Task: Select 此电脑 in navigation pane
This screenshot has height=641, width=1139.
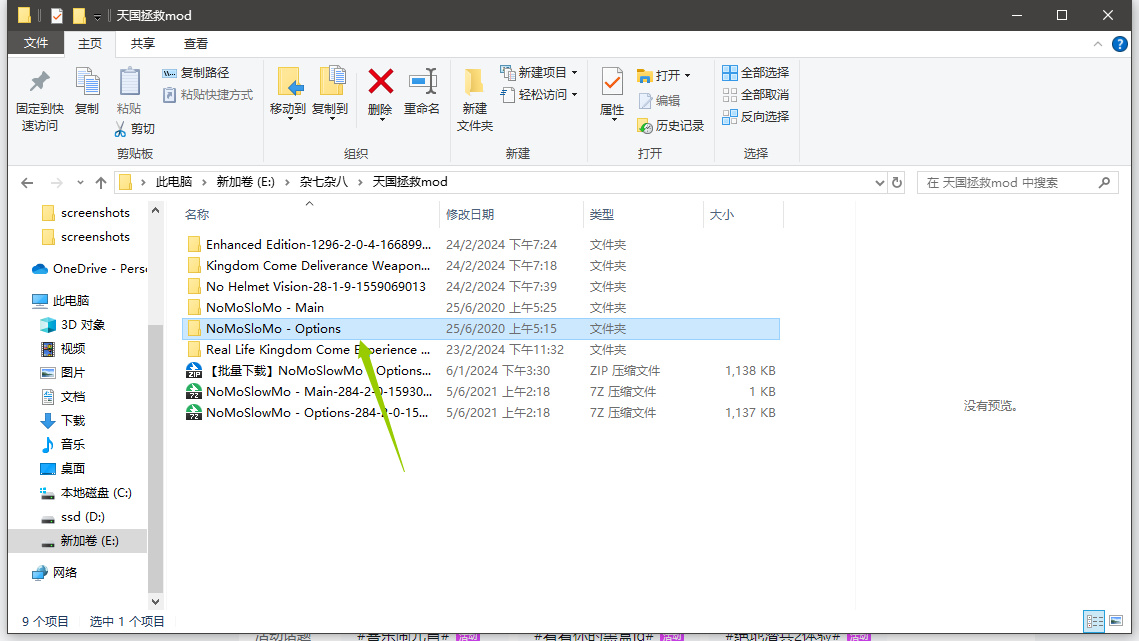Action: coord(61,300)
